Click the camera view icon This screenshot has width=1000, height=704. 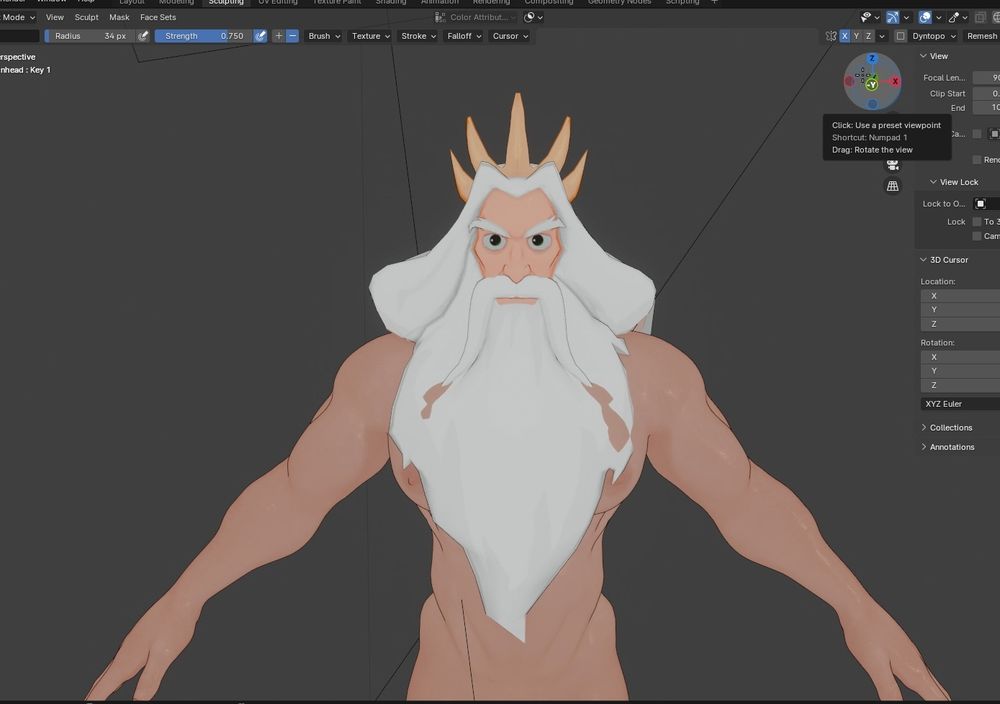[893, 165]
